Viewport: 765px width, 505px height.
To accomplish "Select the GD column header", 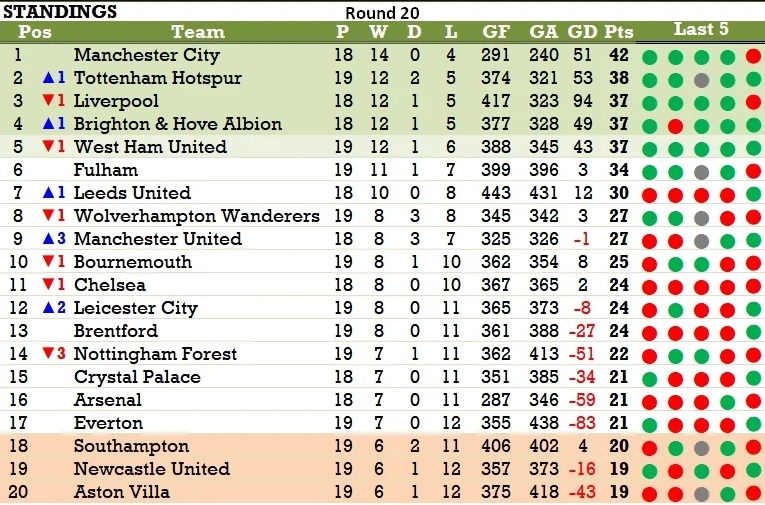I will point(582,32).
